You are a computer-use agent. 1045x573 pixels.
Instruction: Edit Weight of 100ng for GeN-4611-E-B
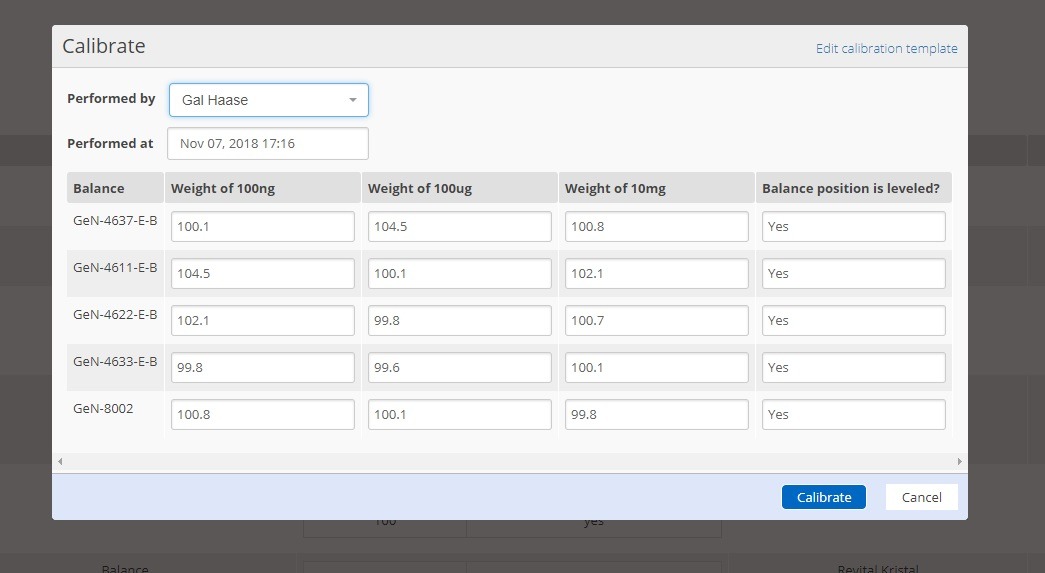[x=262, y=273]
